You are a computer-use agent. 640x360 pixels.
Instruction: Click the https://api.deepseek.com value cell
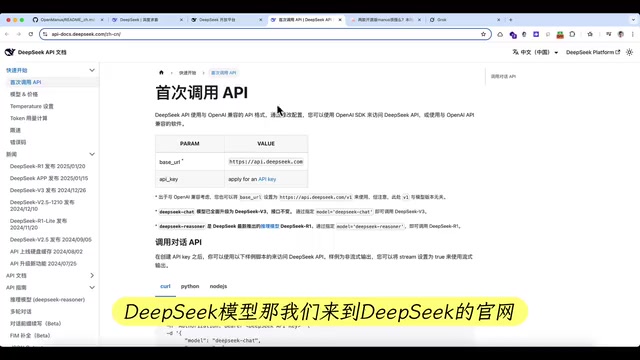266,162
